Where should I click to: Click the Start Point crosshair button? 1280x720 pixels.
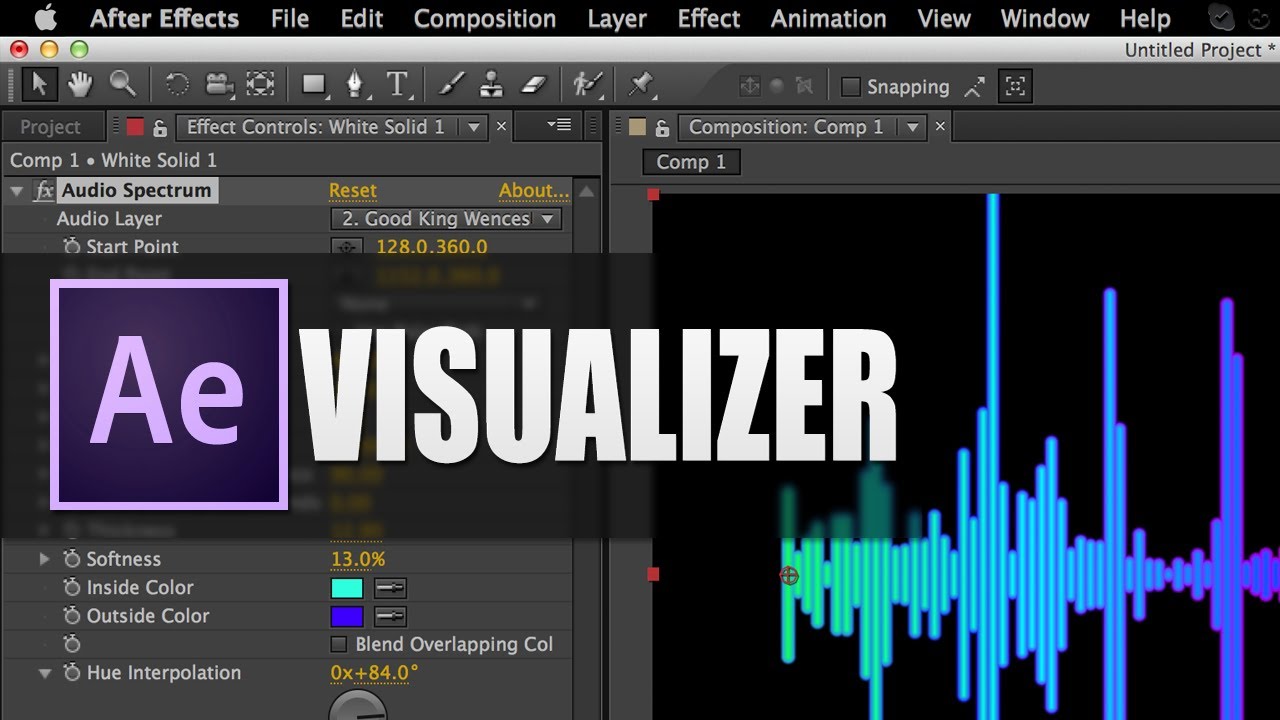pos(345,247)
